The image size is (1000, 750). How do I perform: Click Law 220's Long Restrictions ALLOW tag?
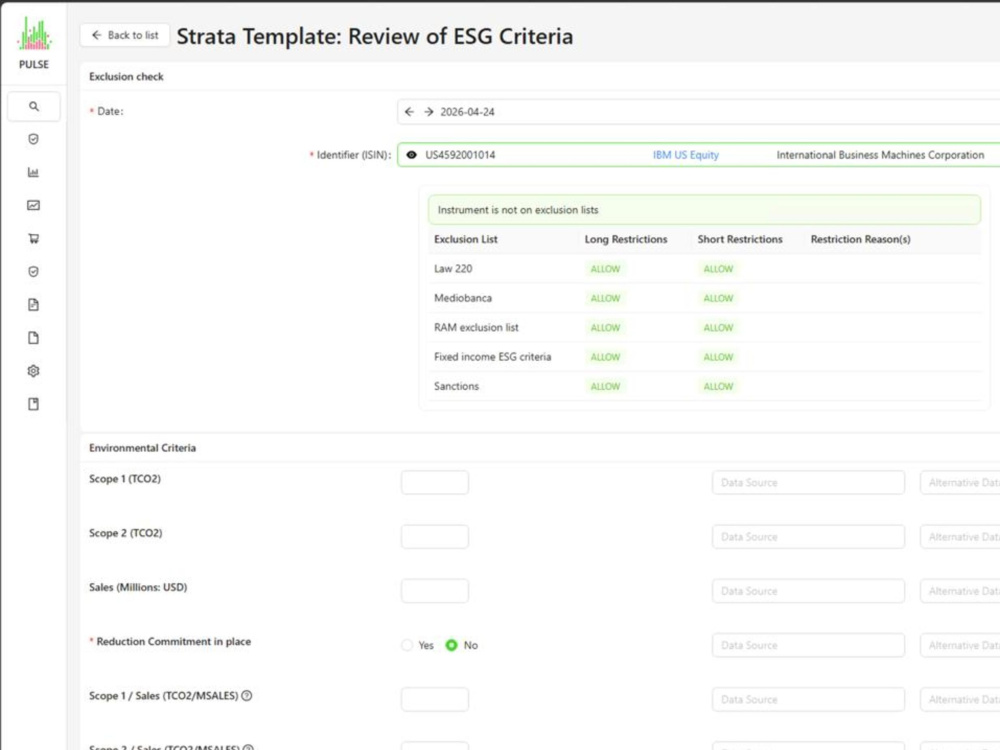pyautogui.click(x=605, y=269)
